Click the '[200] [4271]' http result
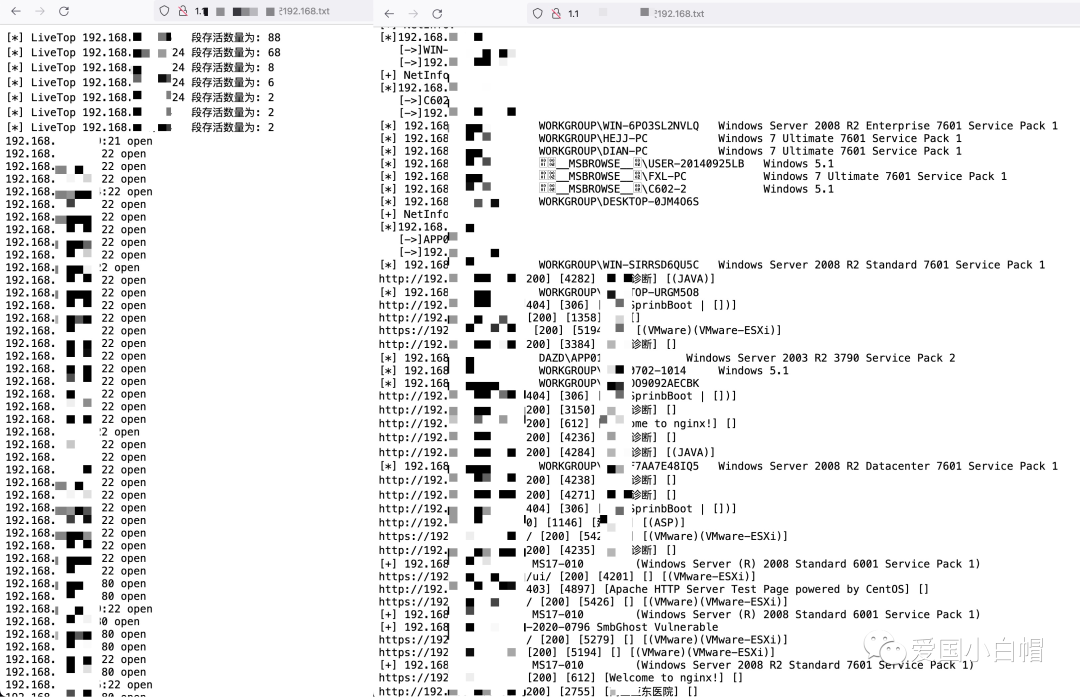 [x=528, y=495]
